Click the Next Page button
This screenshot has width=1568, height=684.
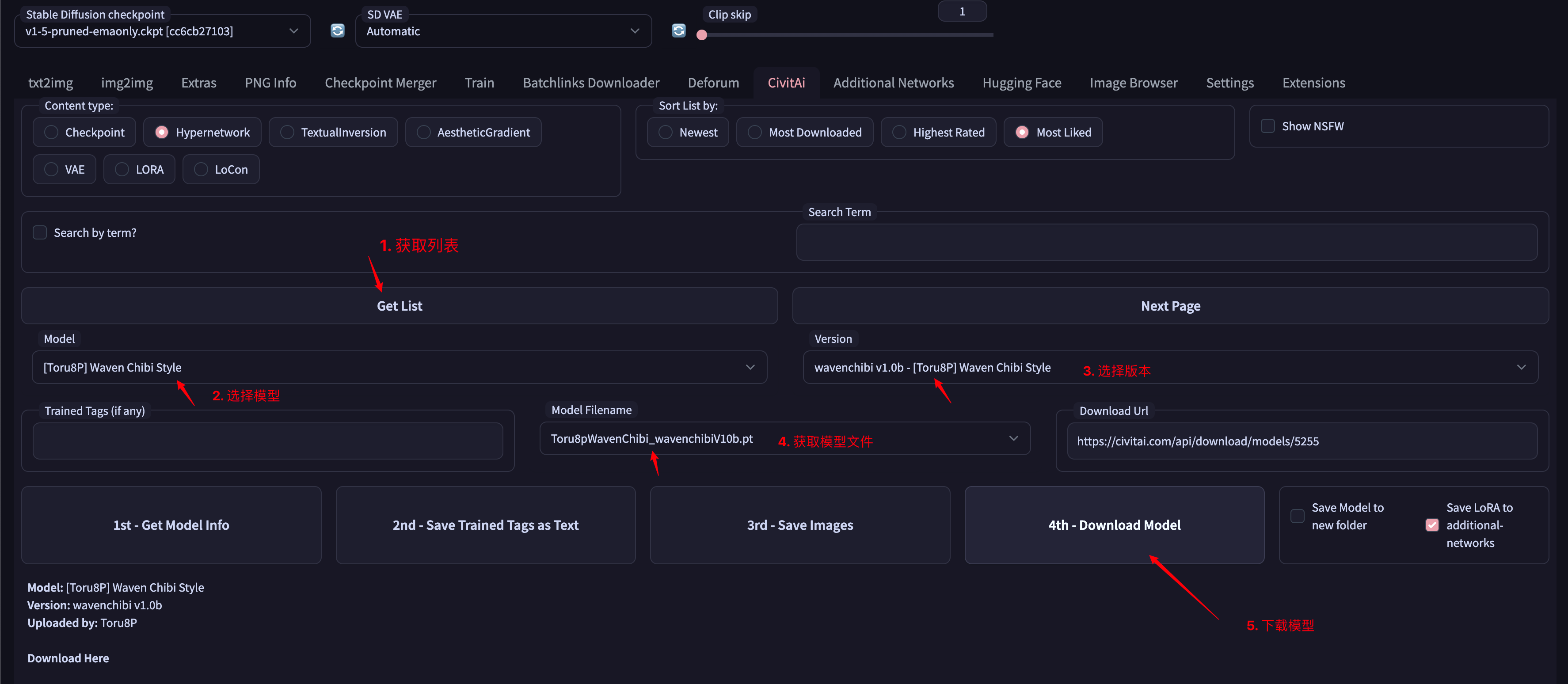coord(1170,305)
